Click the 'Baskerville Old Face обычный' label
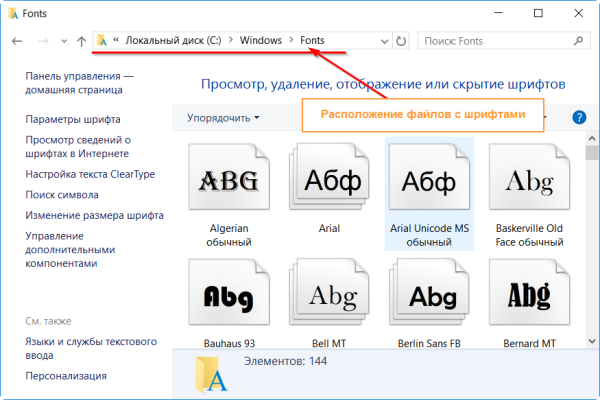 click(530, 235)
